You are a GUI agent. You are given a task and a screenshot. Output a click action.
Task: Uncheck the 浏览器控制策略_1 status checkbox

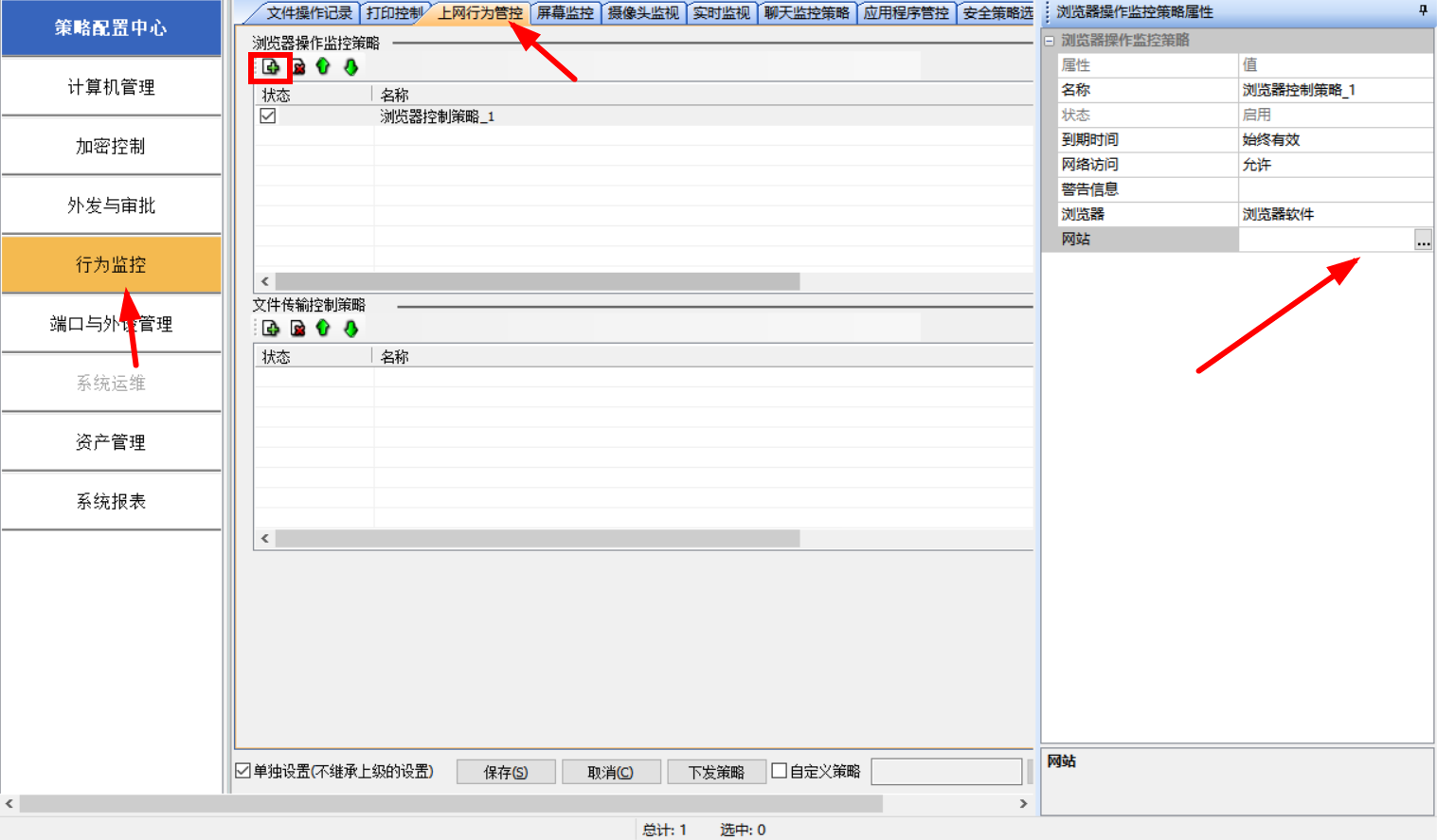click(268, 116)
